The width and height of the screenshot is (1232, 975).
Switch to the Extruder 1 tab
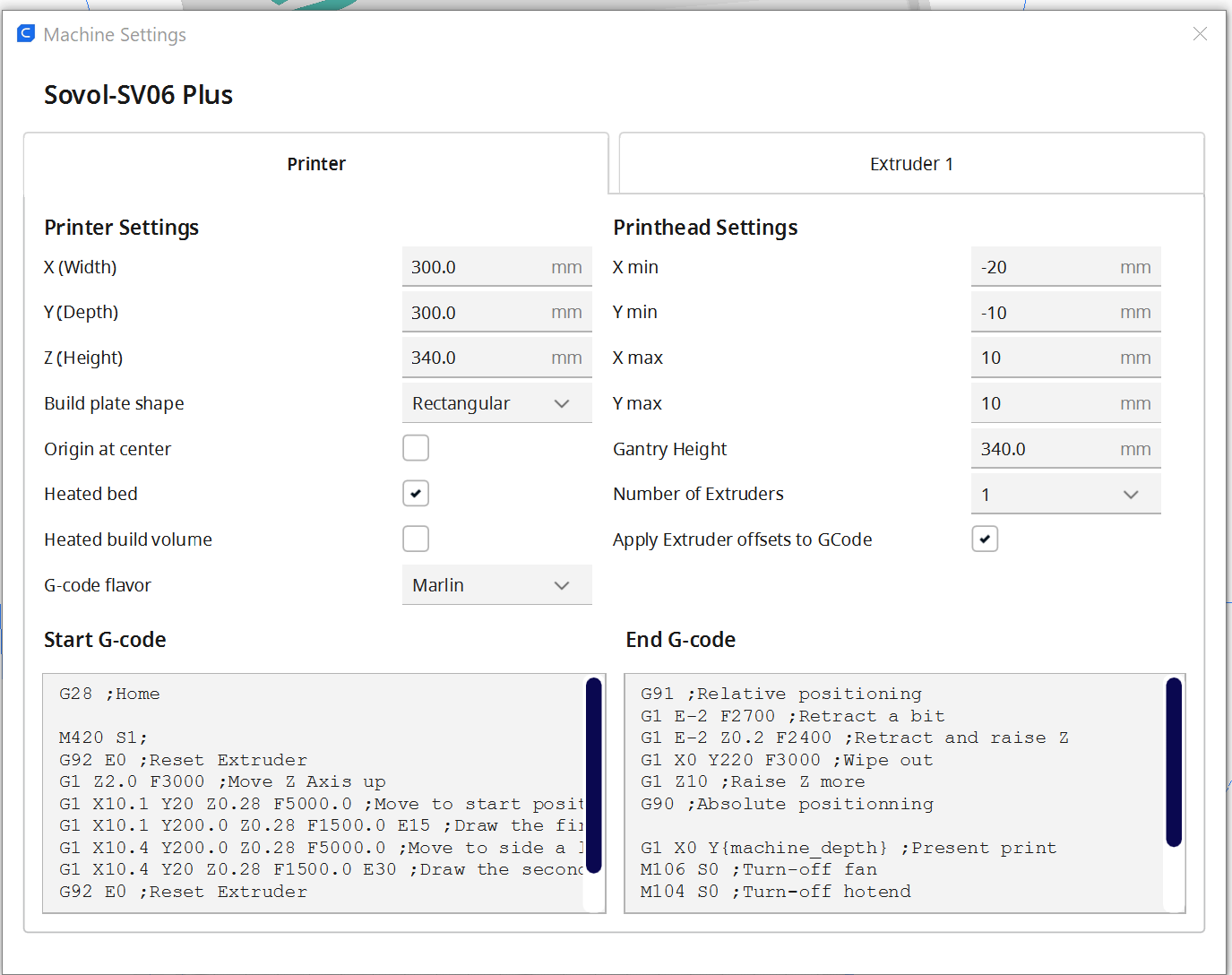pyautogui.click(x=911, y=164)
